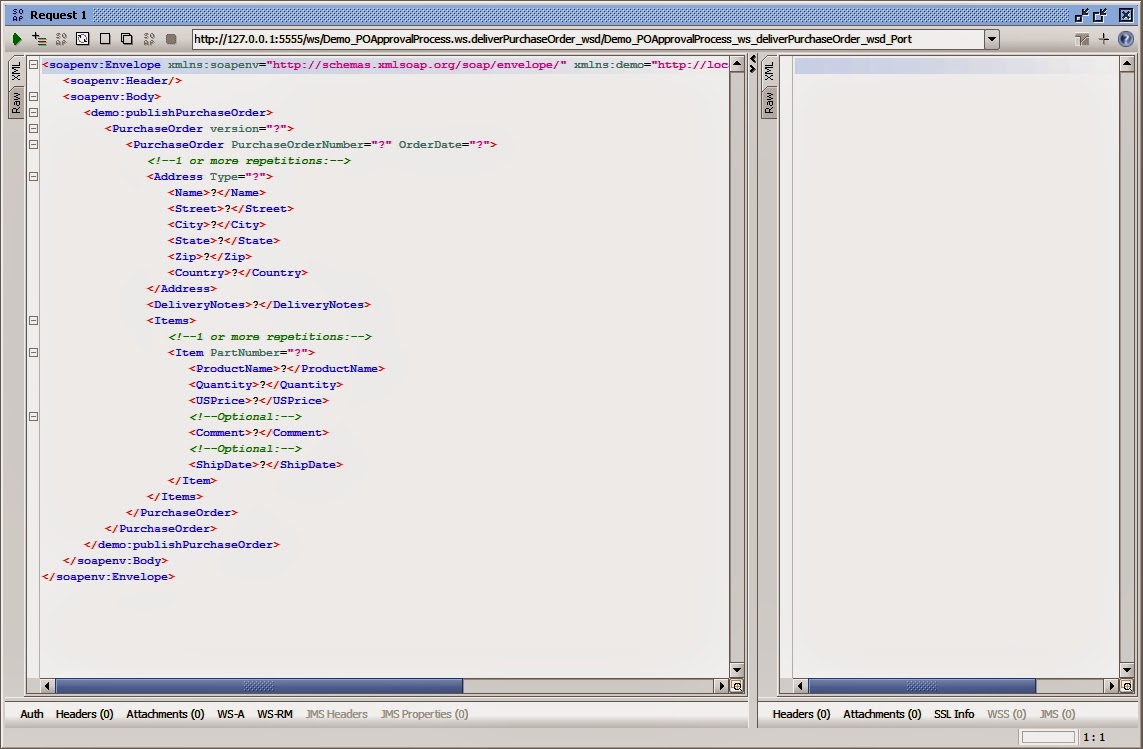Submit the request to the endpoint
Image resolution: width=1143 pixels, height=749 pixels.
pos(17,38)
